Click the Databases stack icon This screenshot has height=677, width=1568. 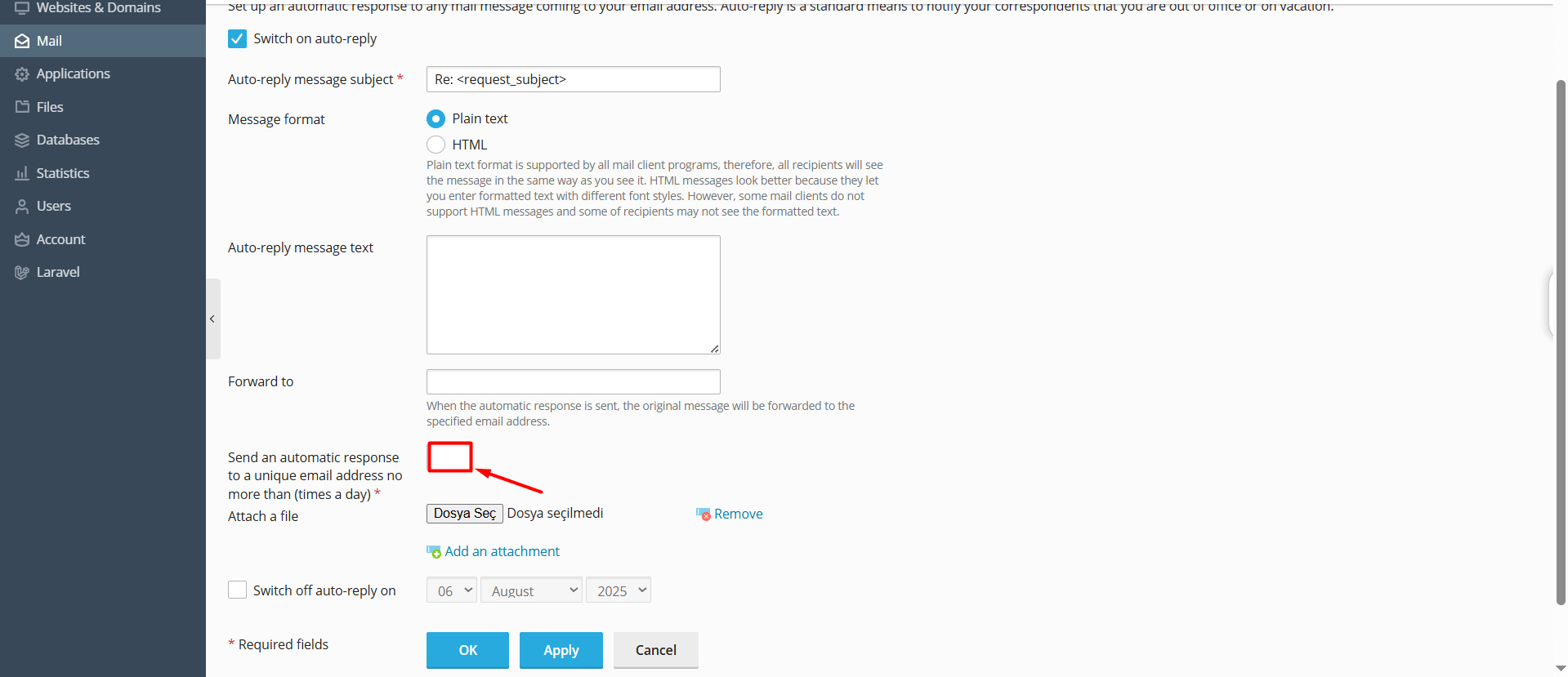pyautogui.click(x=22, y=140)
